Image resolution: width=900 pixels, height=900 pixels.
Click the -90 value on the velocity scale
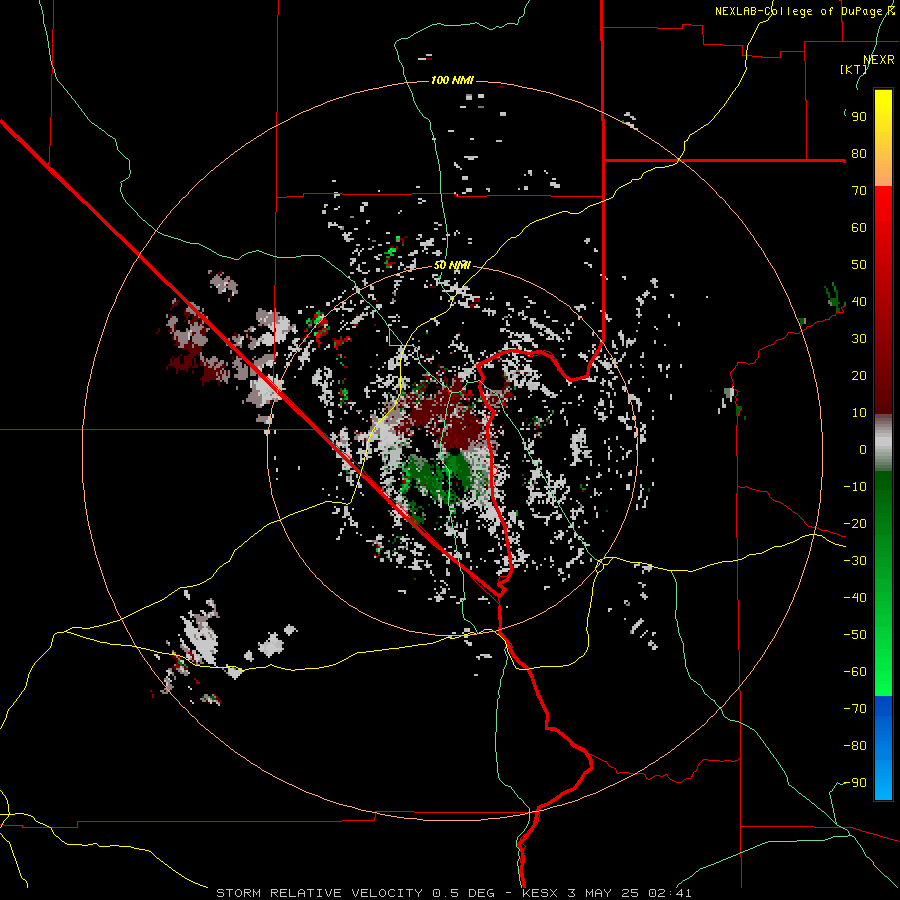(855, 782)
